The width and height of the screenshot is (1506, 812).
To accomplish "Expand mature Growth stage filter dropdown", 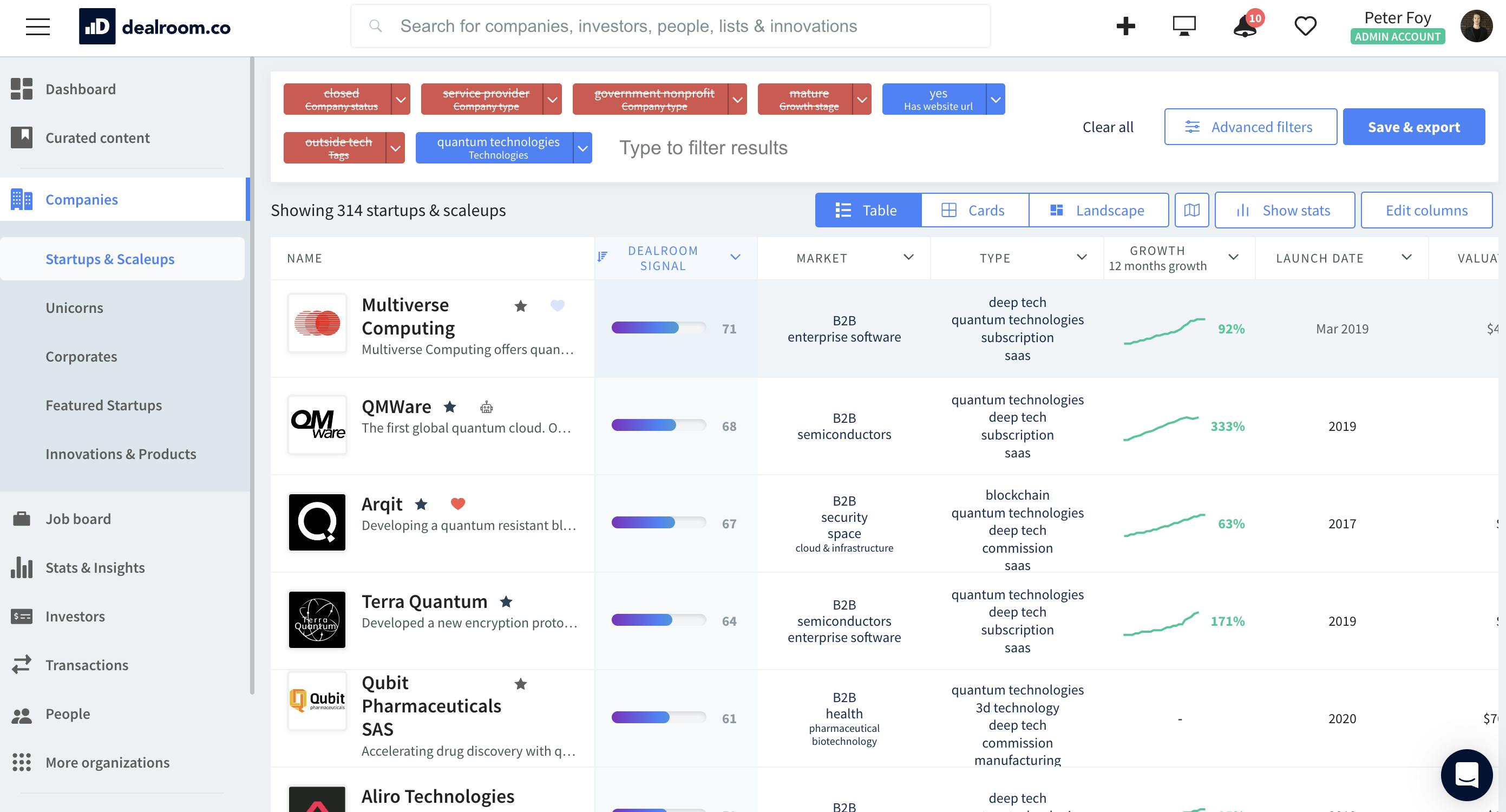I will click(862, 100).
